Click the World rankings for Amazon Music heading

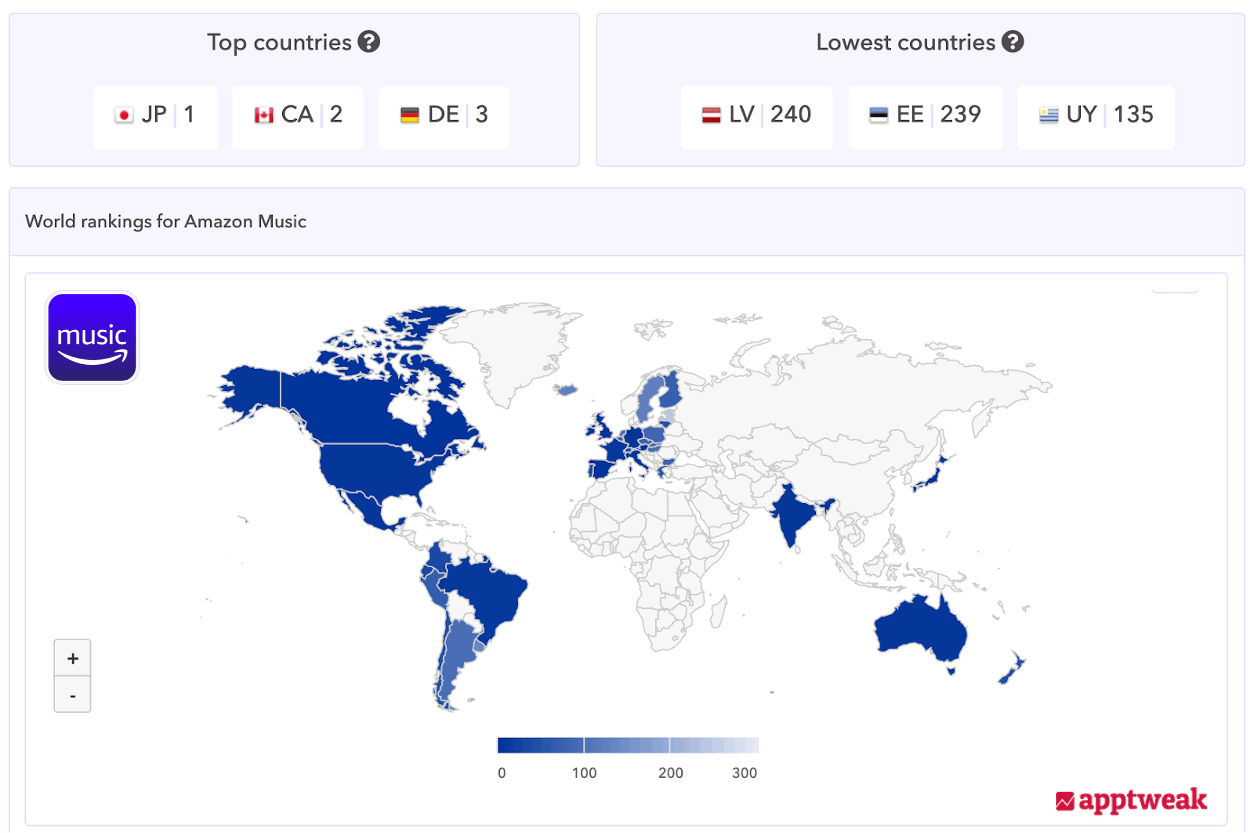166,221
